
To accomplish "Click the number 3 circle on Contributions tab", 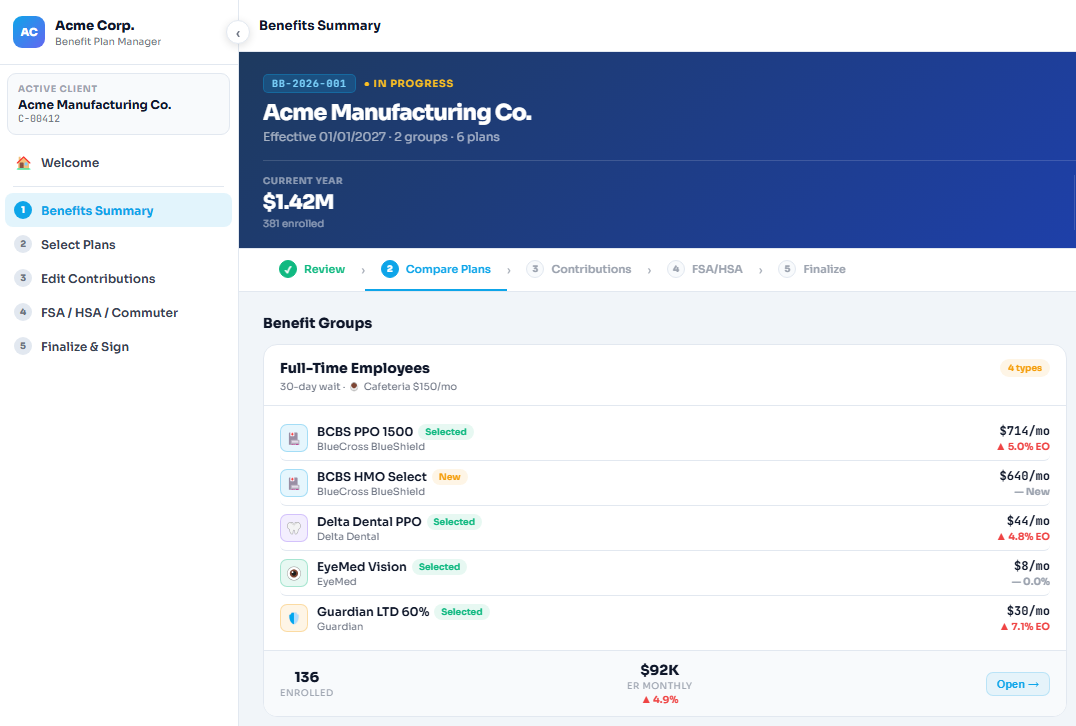I will pyautogui.click(x=535, y=269).
